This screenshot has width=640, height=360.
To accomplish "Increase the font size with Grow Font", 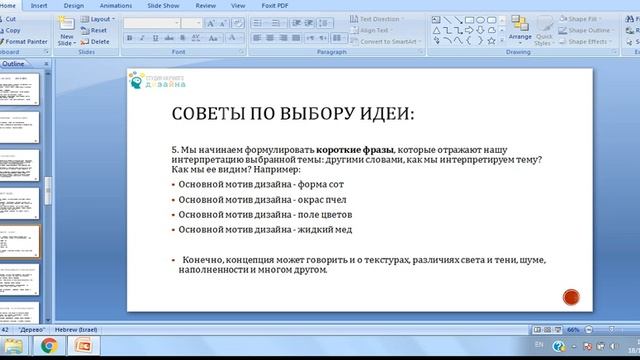I will (211, 23).
